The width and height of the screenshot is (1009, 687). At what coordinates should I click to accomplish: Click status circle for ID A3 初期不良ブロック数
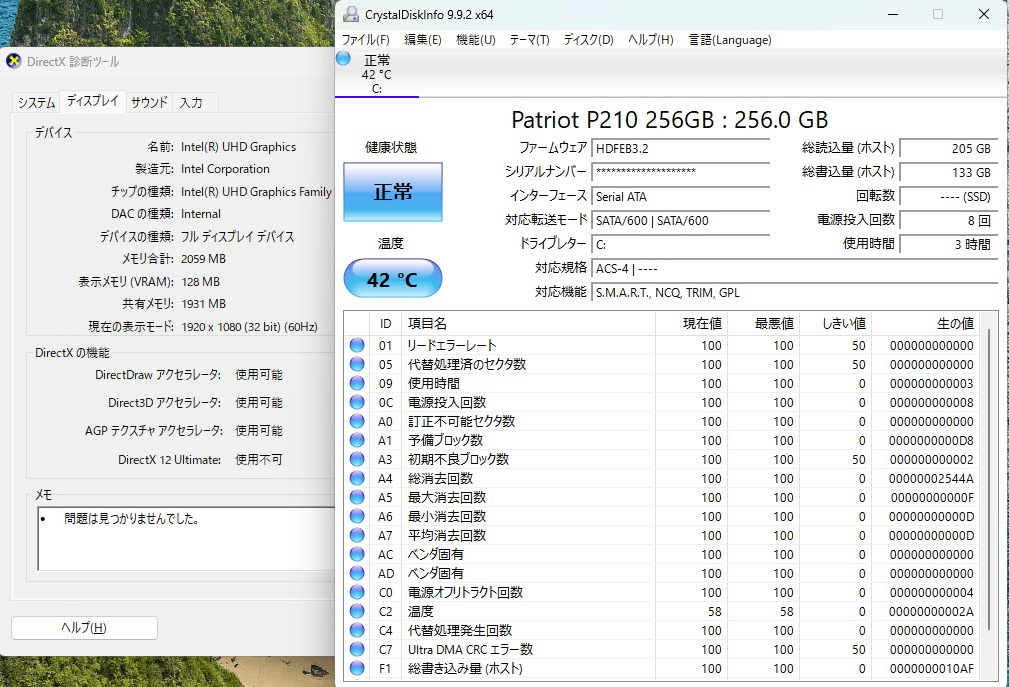click(357, 459)
